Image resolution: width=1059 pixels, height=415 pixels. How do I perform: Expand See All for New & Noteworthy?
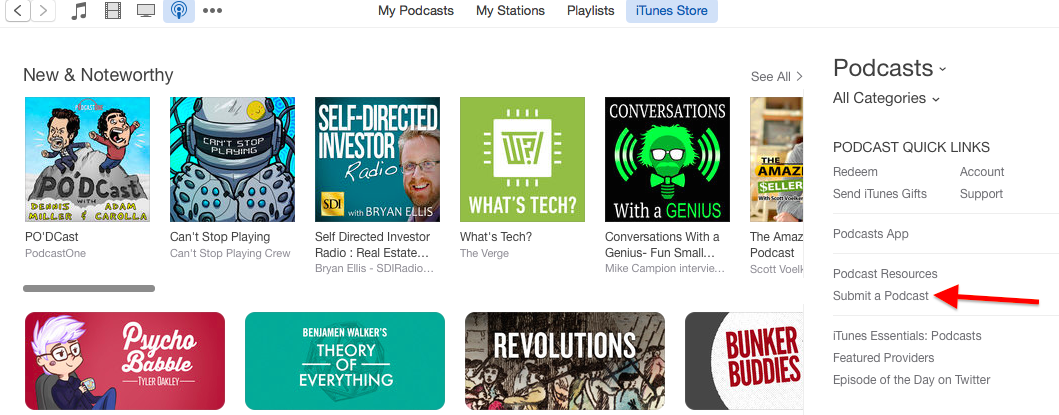click(x=777, y=76)
